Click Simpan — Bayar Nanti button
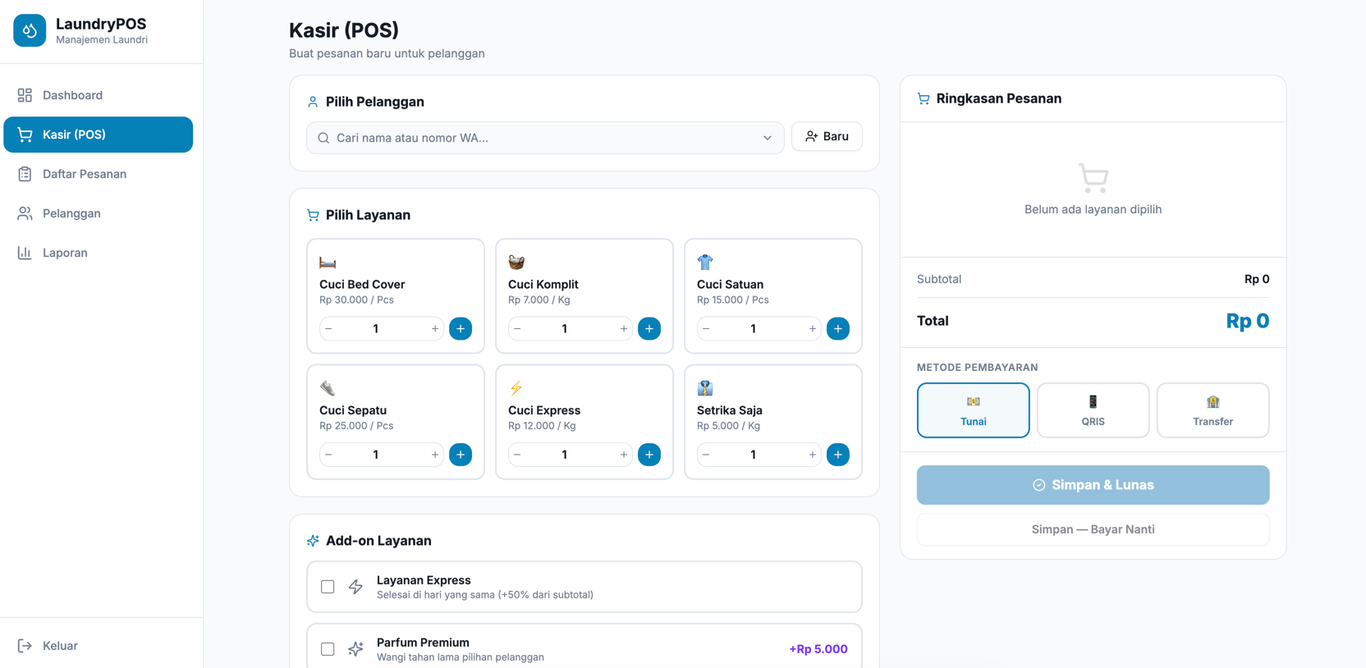 [1093, 529]
